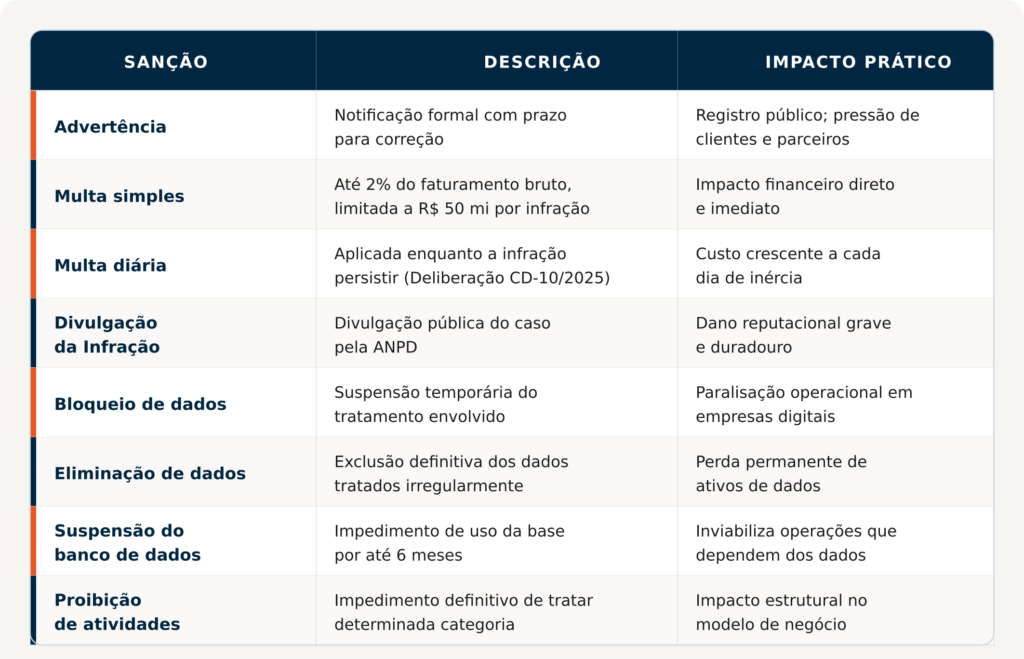Select the Proibição de atividades label
This screenshot has width=1024, height=659.
click(x=117, y=612)
